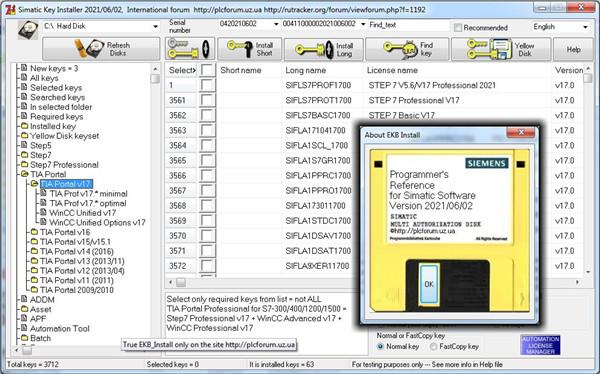Select the FastCopy key radio button
This screenshot has height=374, width=600.
point(434,346)
